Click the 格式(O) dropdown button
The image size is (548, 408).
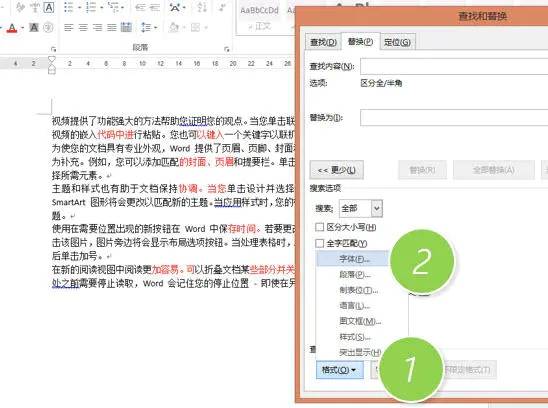coord(340,370)
